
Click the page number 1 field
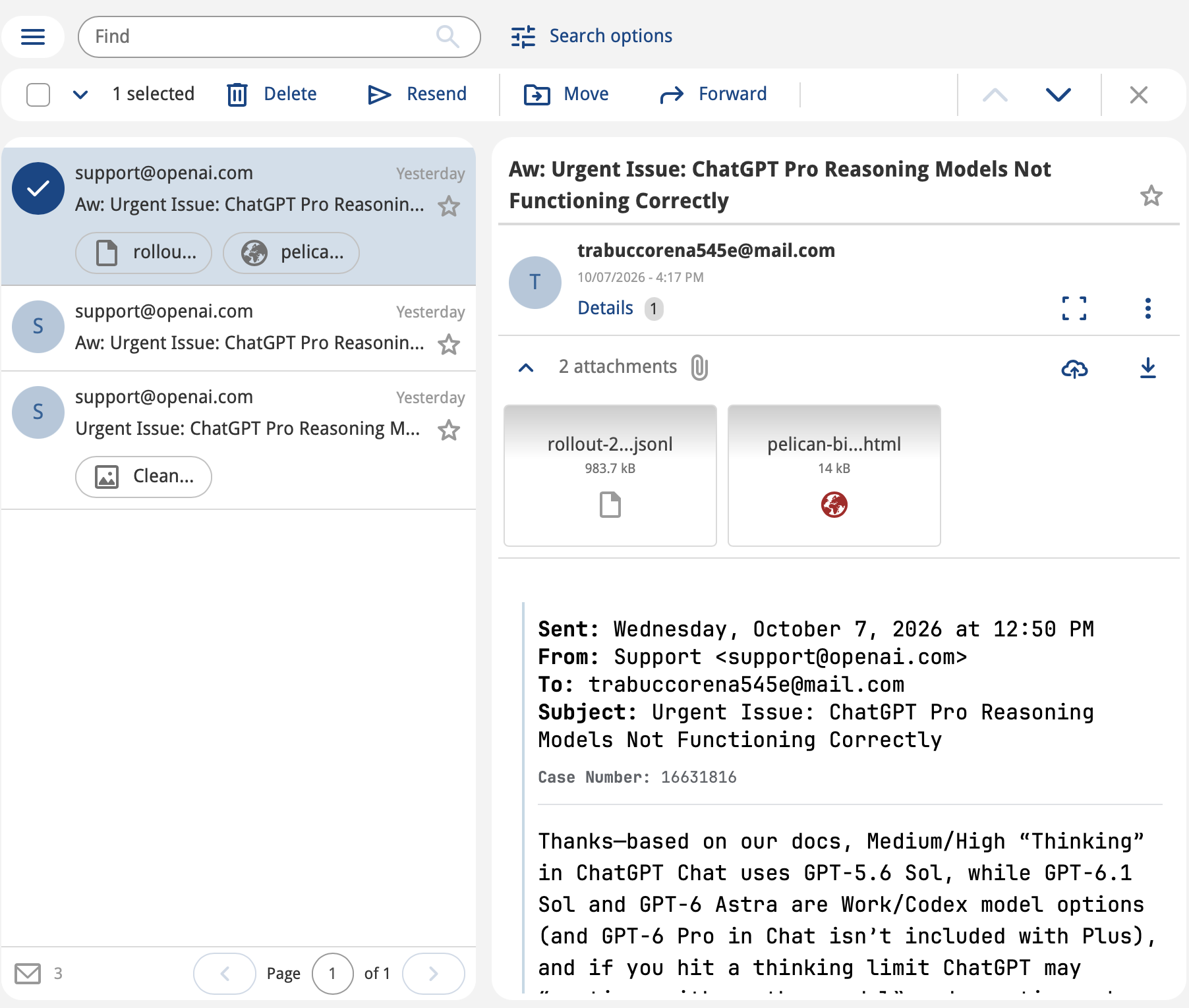[333, 974]
